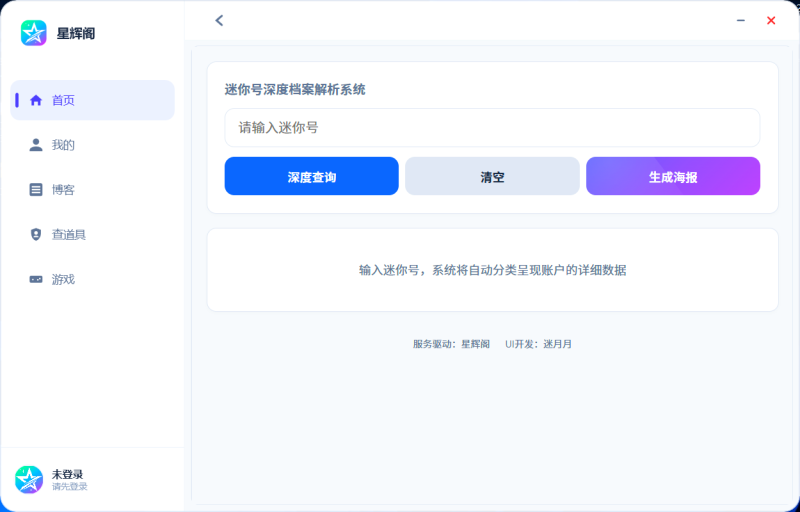Switch to the 我的 menu label
The width and height of the screenshot is (800, 512).
[63, 145]
